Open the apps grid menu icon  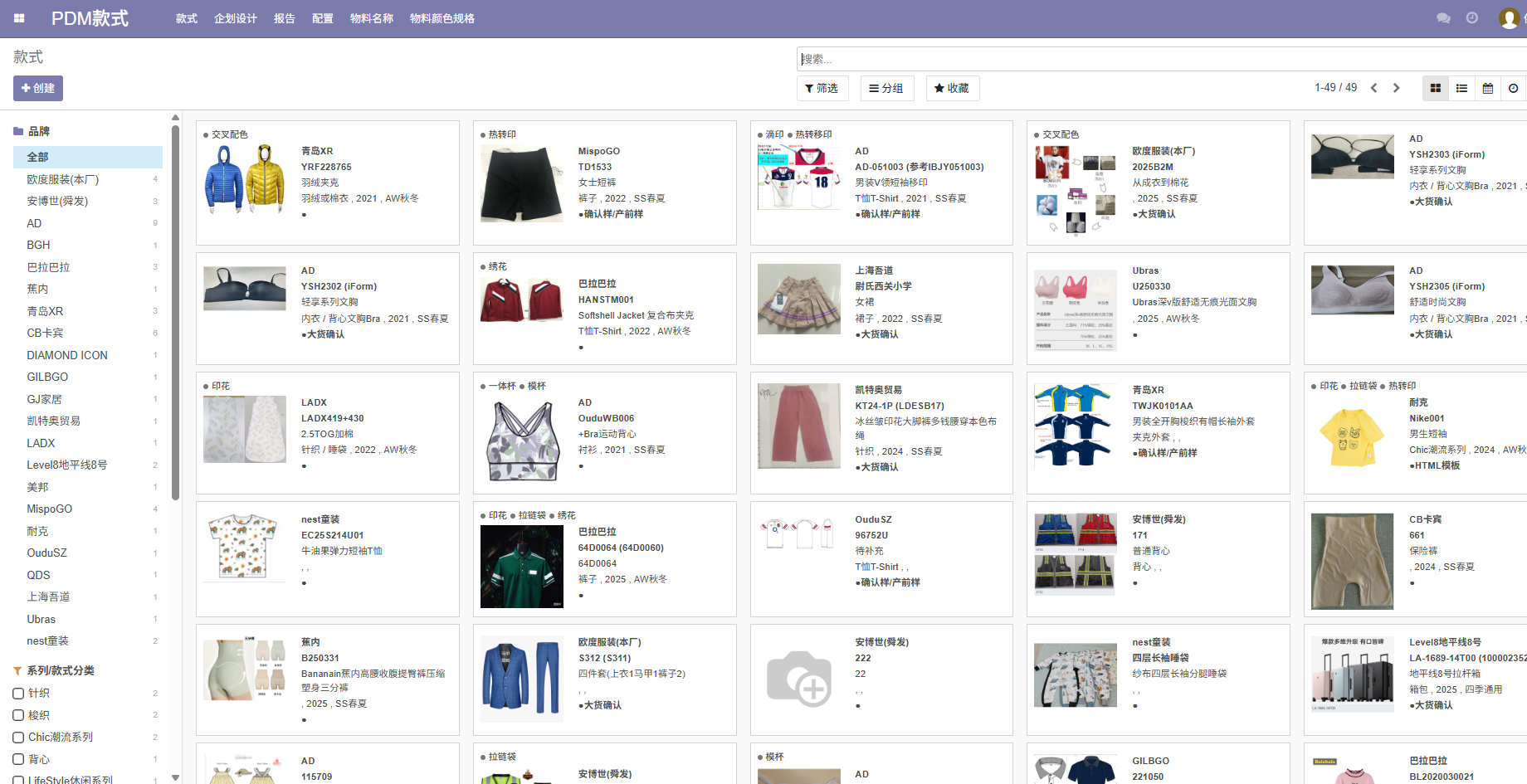(19, 18)
